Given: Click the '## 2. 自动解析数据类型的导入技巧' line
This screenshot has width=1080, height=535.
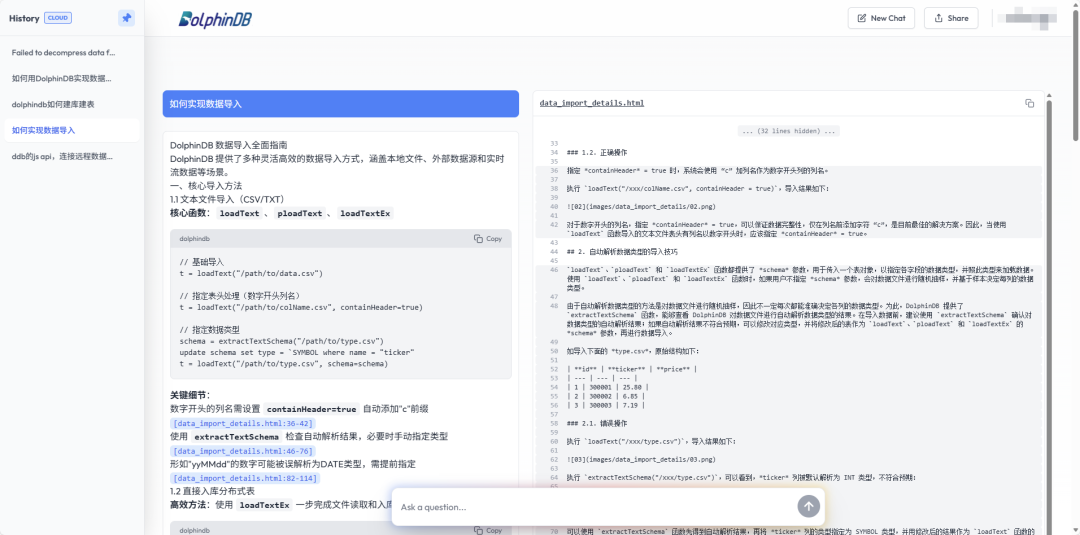Looking at the screenshot, I should [x=624, y=251].
